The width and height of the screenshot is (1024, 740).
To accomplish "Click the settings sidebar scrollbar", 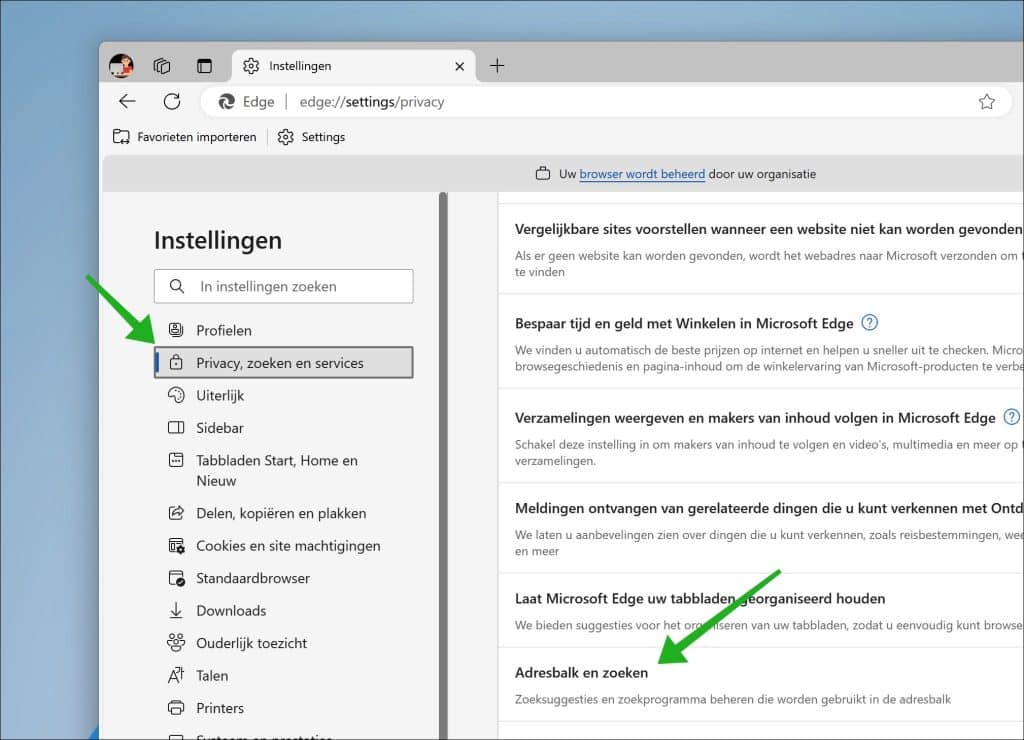I will point(443,465).
